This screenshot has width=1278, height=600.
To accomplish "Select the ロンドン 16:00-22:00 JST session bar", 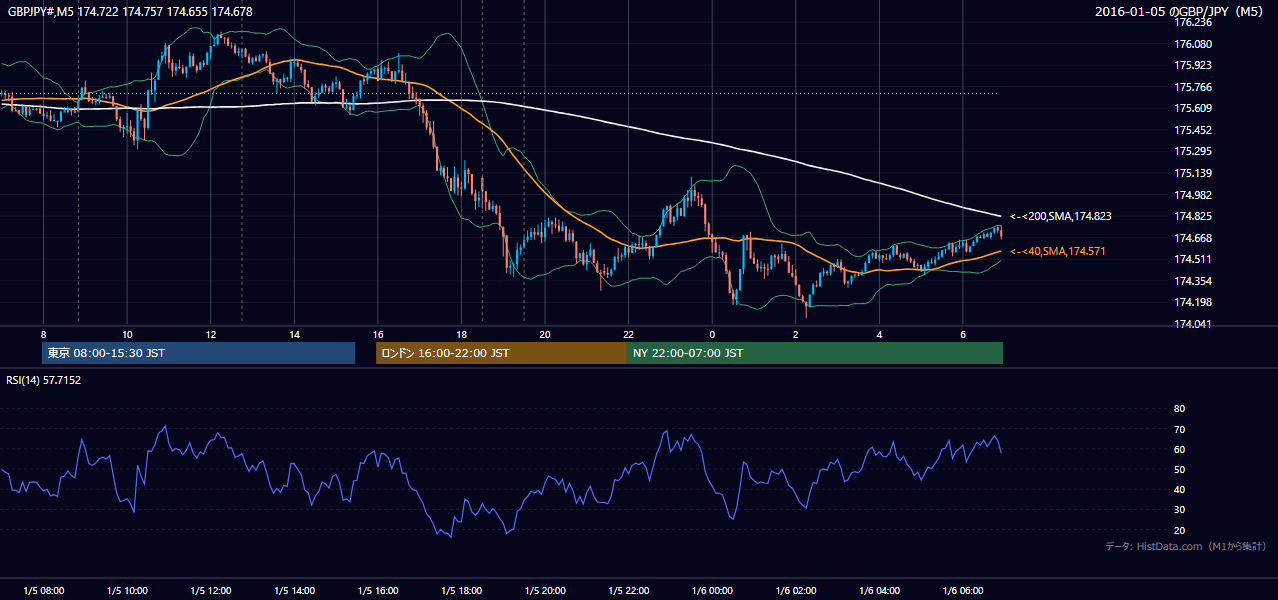I will (501, 353).
